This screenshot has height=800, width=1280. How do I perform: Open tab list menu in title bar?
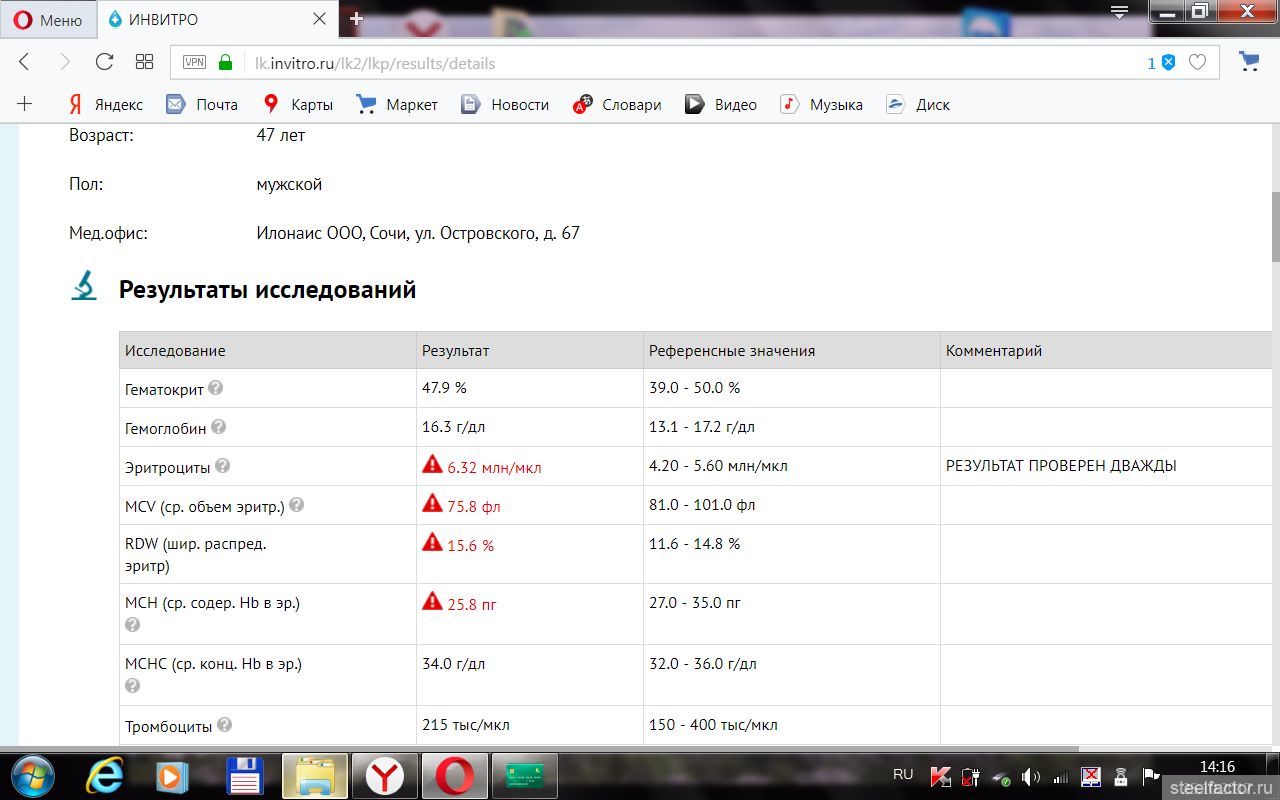click(x=1120, y=12)
